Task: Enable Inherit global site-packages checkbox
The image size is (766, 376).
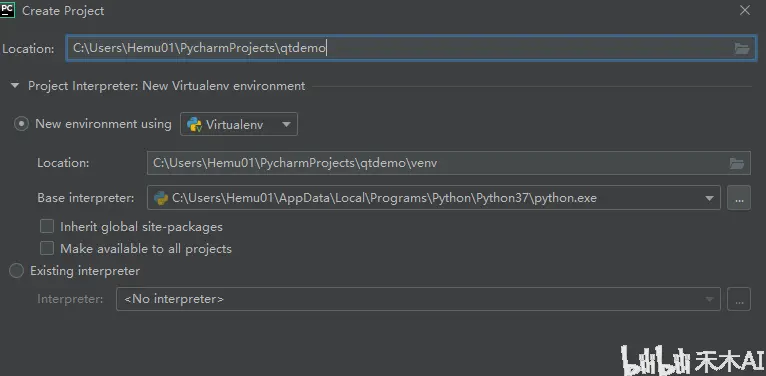Action: [47, 227]
